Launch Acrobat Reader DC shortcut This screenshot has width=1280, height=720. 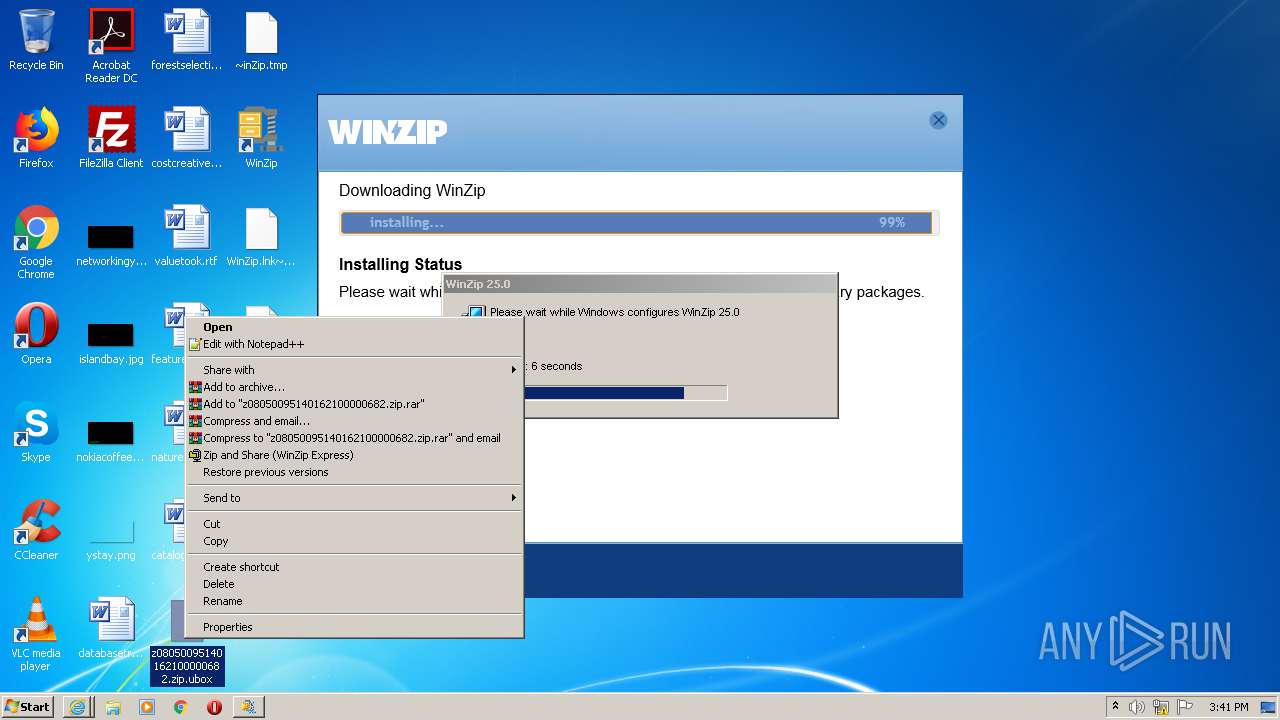point(111,46)
